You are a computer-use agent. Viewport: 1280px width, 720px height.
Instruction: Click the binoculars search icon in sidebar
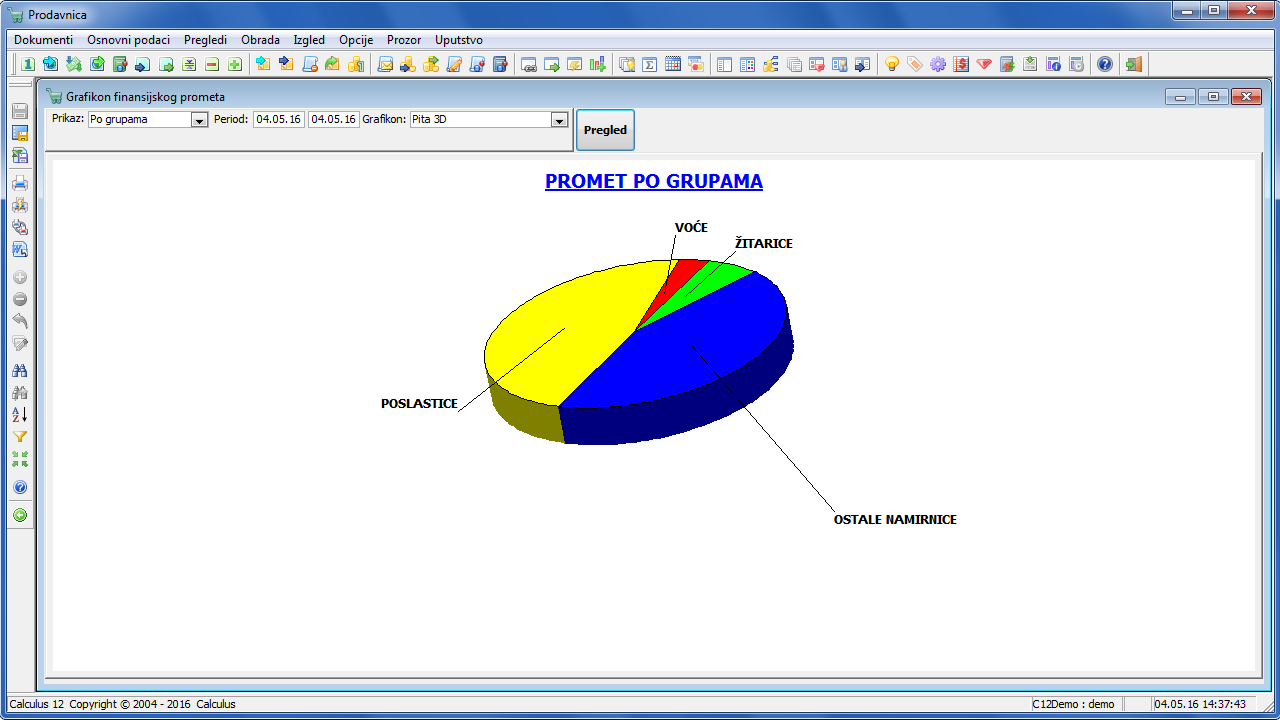(x=19, y=371)
